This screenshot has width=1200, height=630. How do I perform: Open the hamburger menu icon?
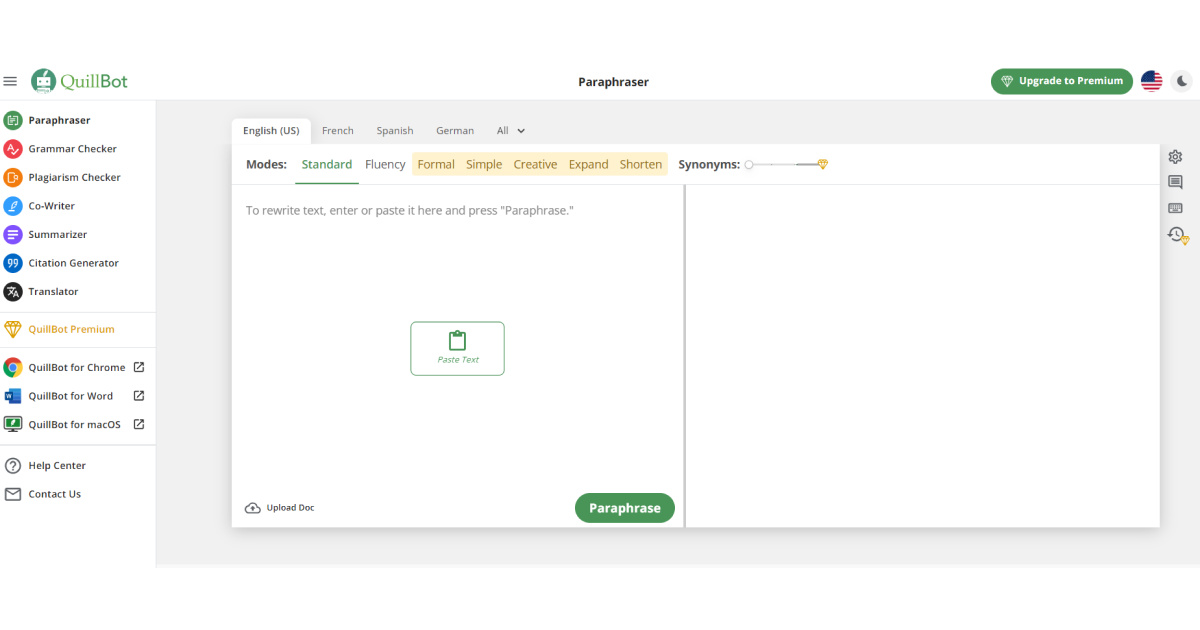pyautogui.click(x=10, y=81)
